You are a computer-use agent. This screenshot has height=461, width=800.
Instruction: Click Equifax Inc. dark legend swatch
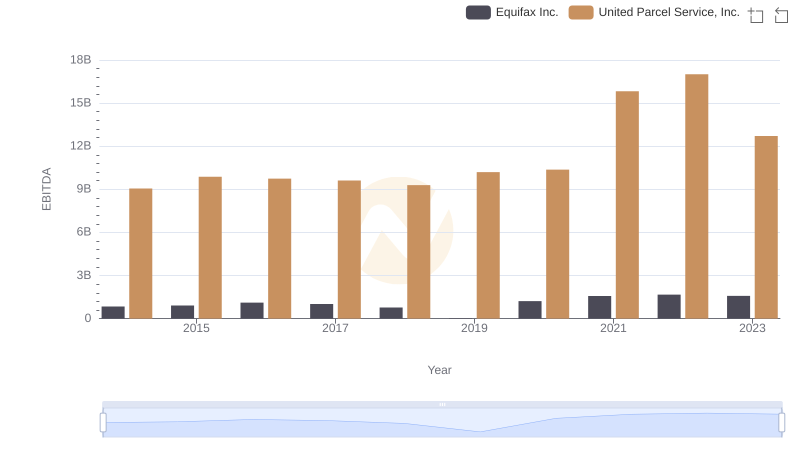478,12
